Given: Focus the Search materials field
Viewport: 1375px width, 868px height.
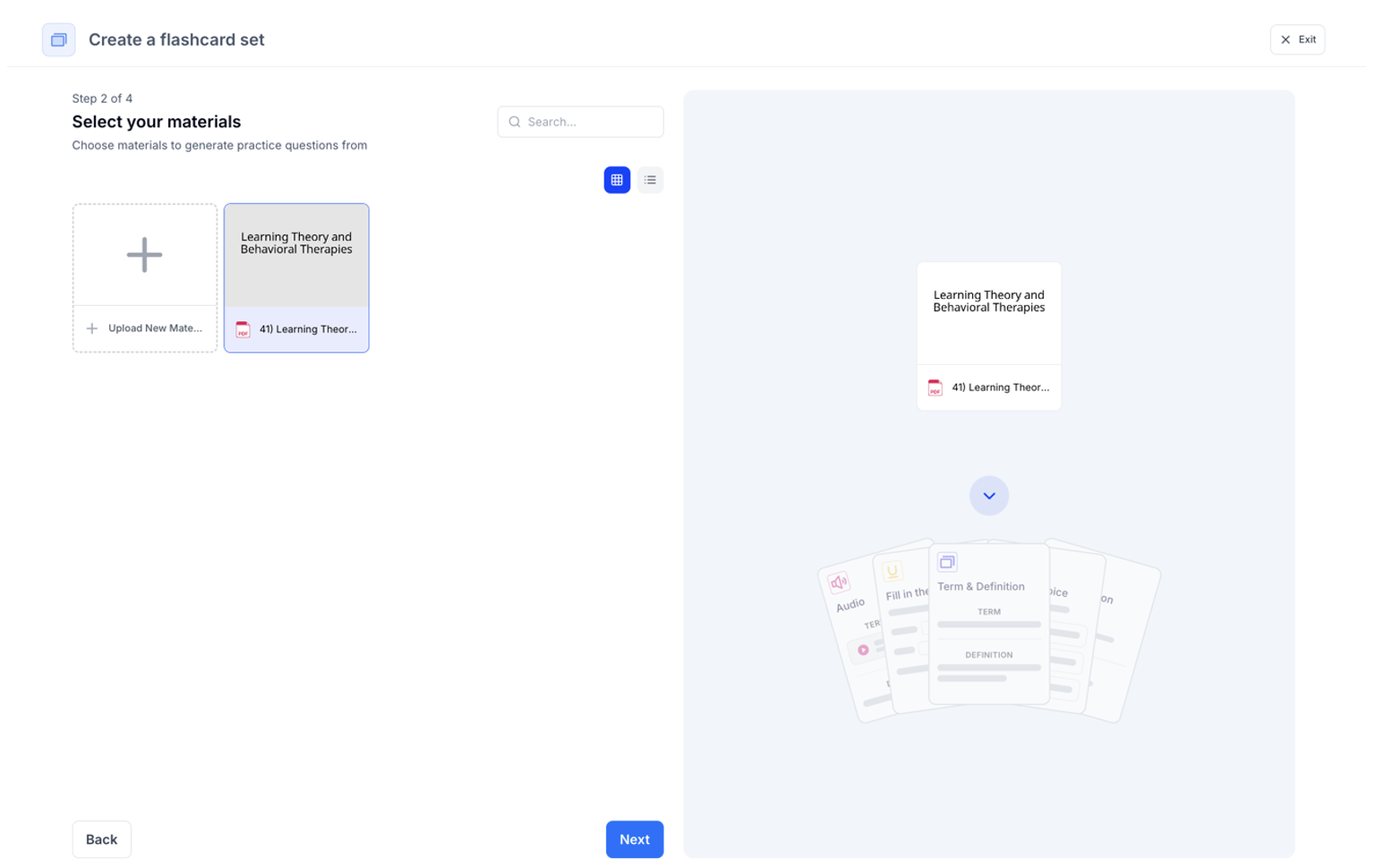Looking at the screenshot, I should click(580, 122).
